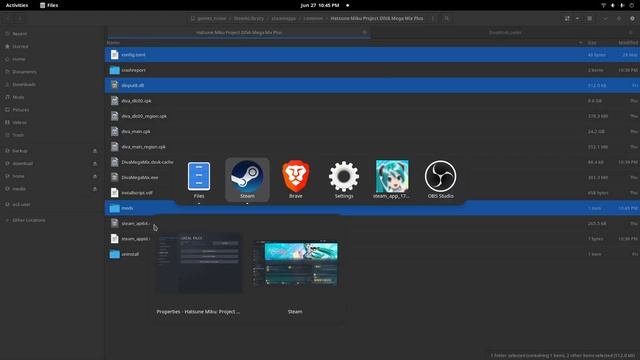This screenshot has width=640, height=360.
Task: Open view options dropdown arrow
Action: tap(577, 18)
